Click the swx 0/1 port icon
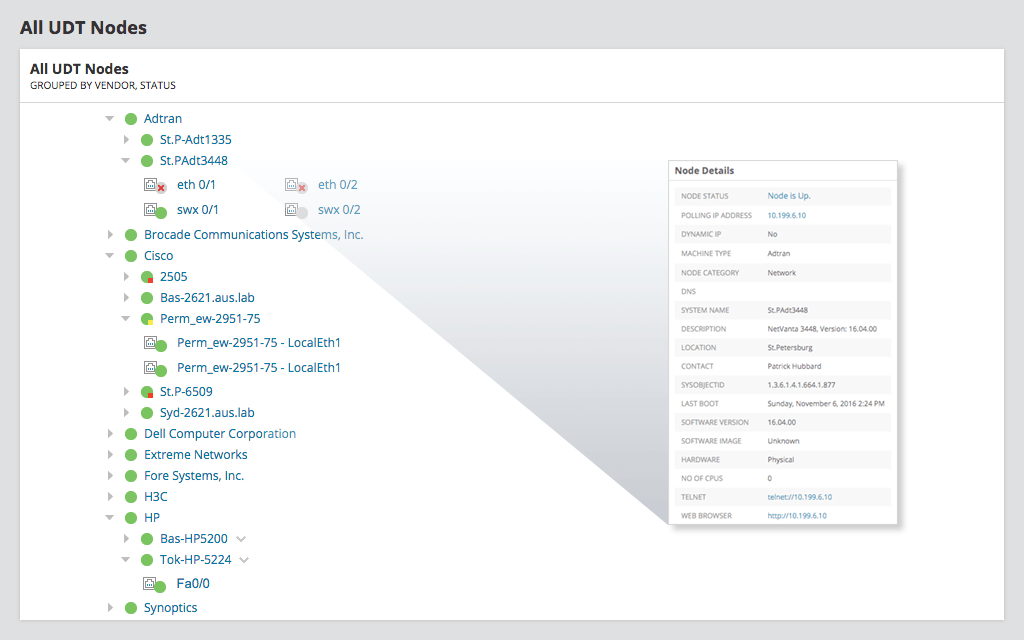 (154, 210)
